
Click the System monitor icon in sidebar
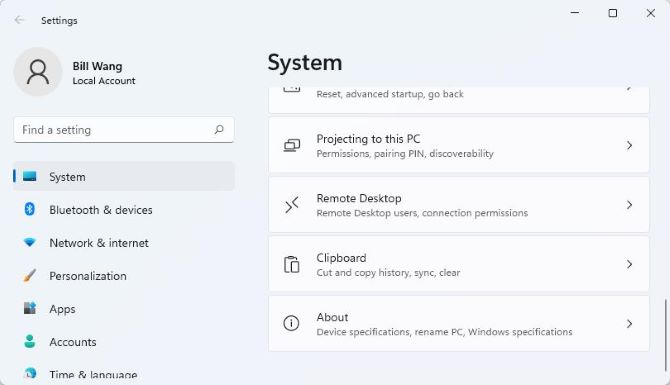point(30,176)
